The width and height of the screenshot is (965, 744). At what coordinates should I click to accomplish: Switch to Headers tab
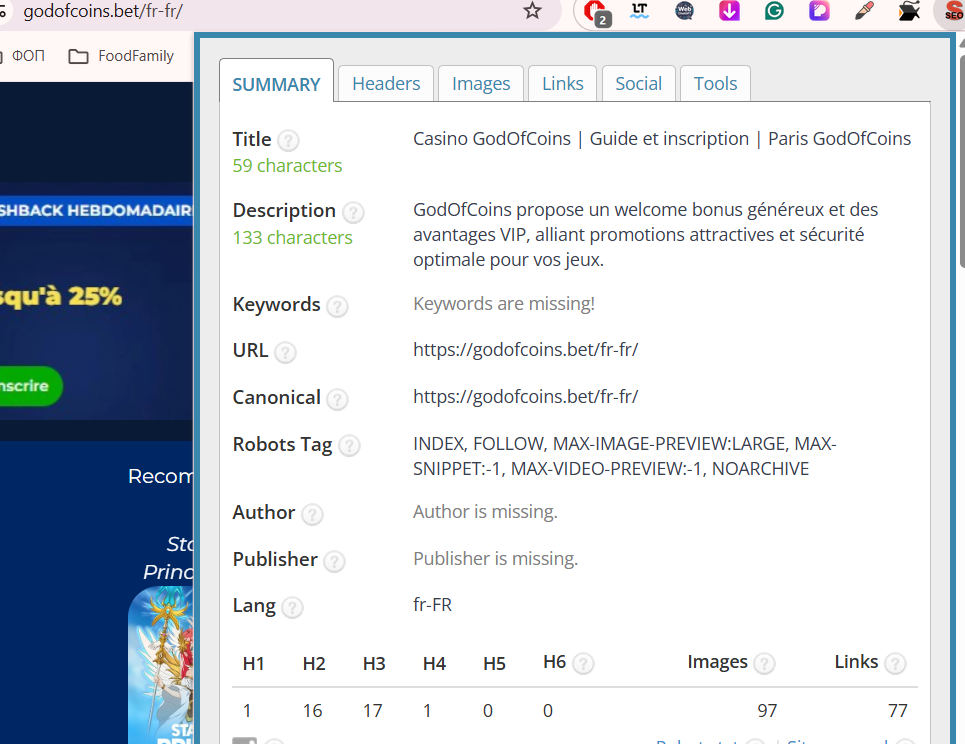(x=386, y=83)
